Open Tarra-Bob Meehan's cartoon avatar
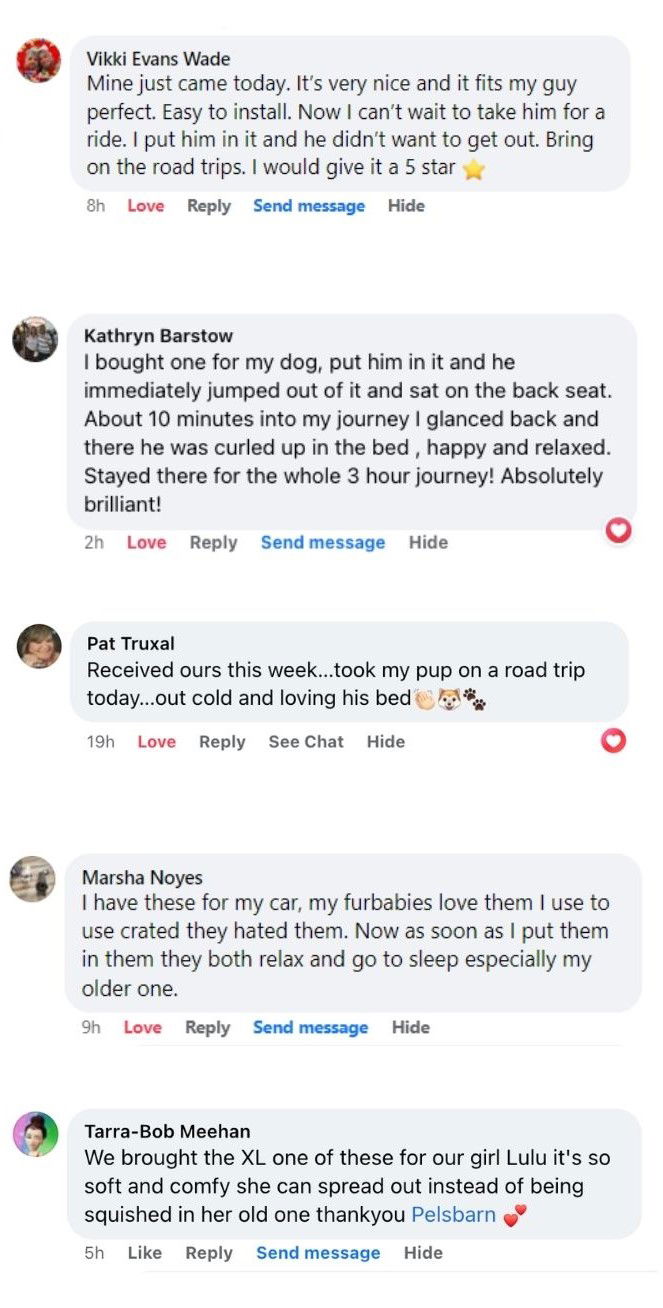The width and height of the screenshot is (663, 1308). click(x=35, y=1134)
